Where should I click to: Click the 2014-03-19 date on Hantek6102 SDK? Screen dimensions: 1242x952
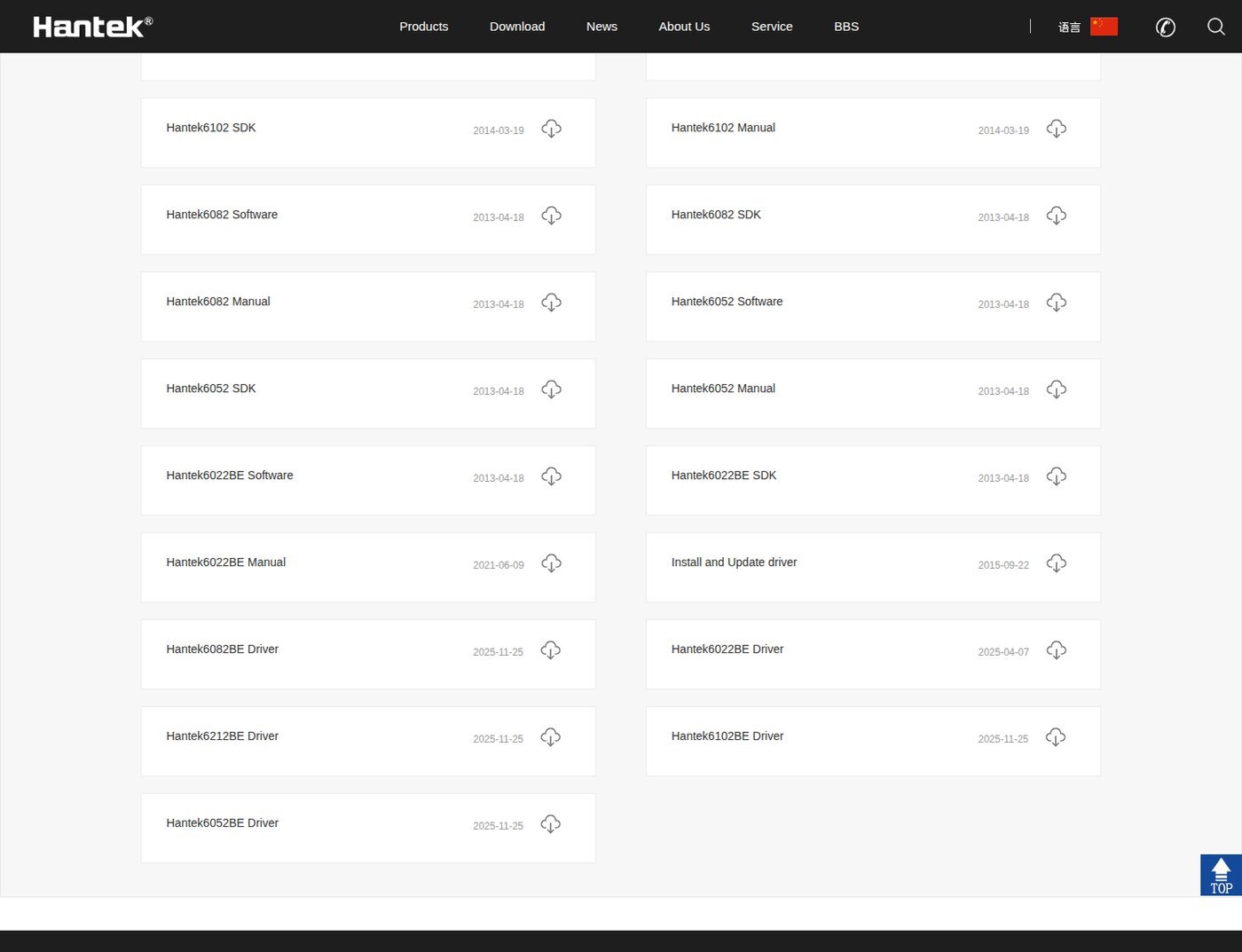(x=499, y=130)
